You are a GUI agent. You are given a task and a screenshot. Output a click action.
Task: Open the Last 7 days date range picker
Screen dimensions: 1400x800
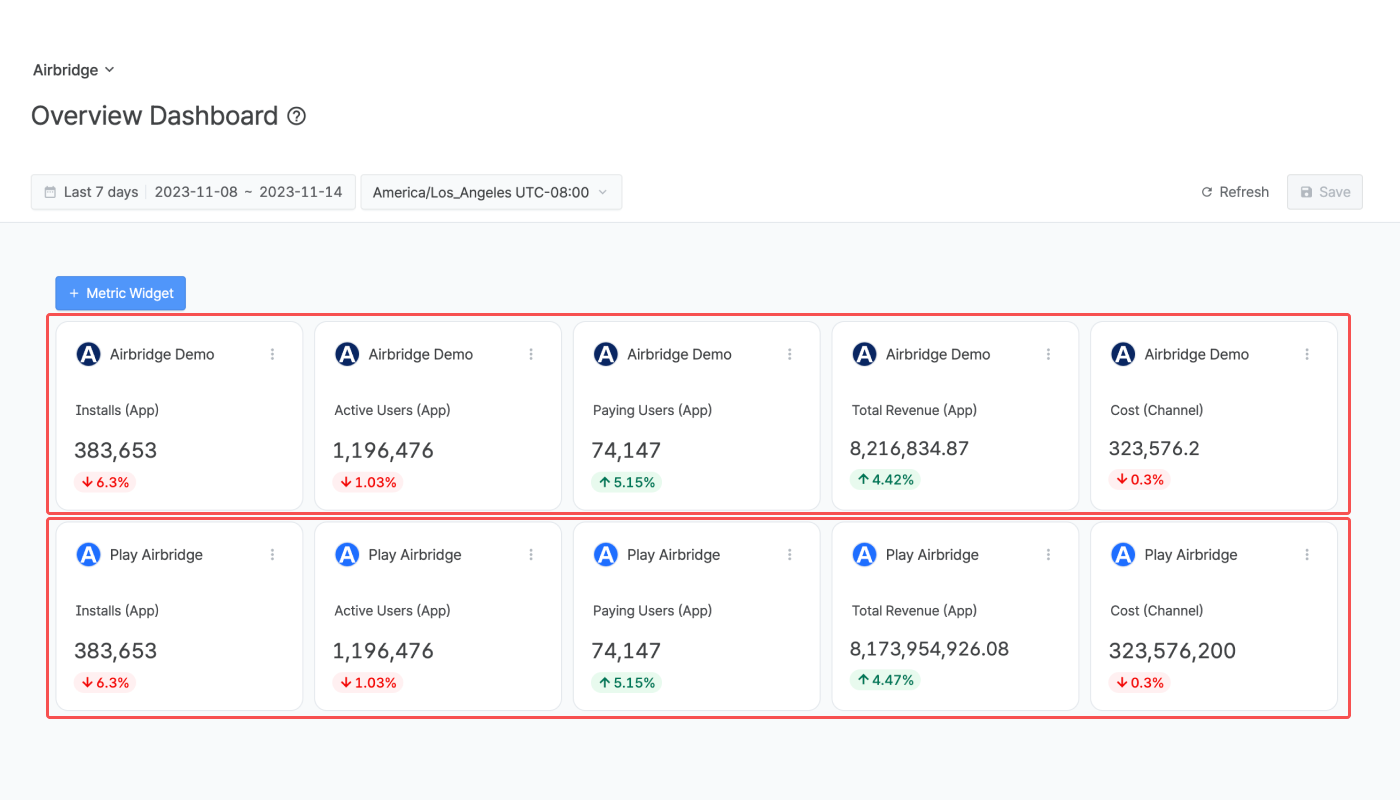tap(193, 192)
